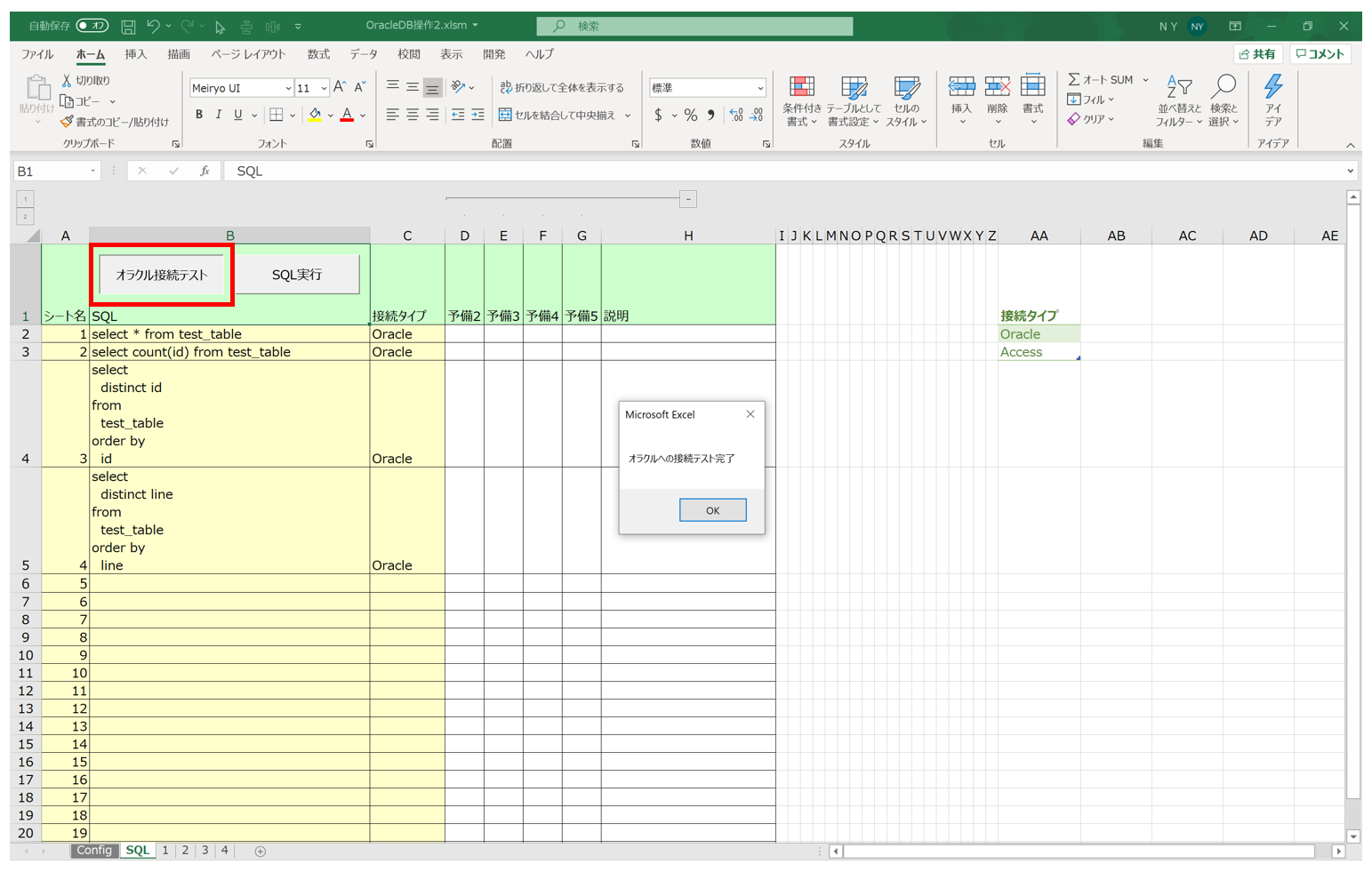Collapse the column group minus button
This screenshot has height=872, width=1372.
tap(688, 199)
